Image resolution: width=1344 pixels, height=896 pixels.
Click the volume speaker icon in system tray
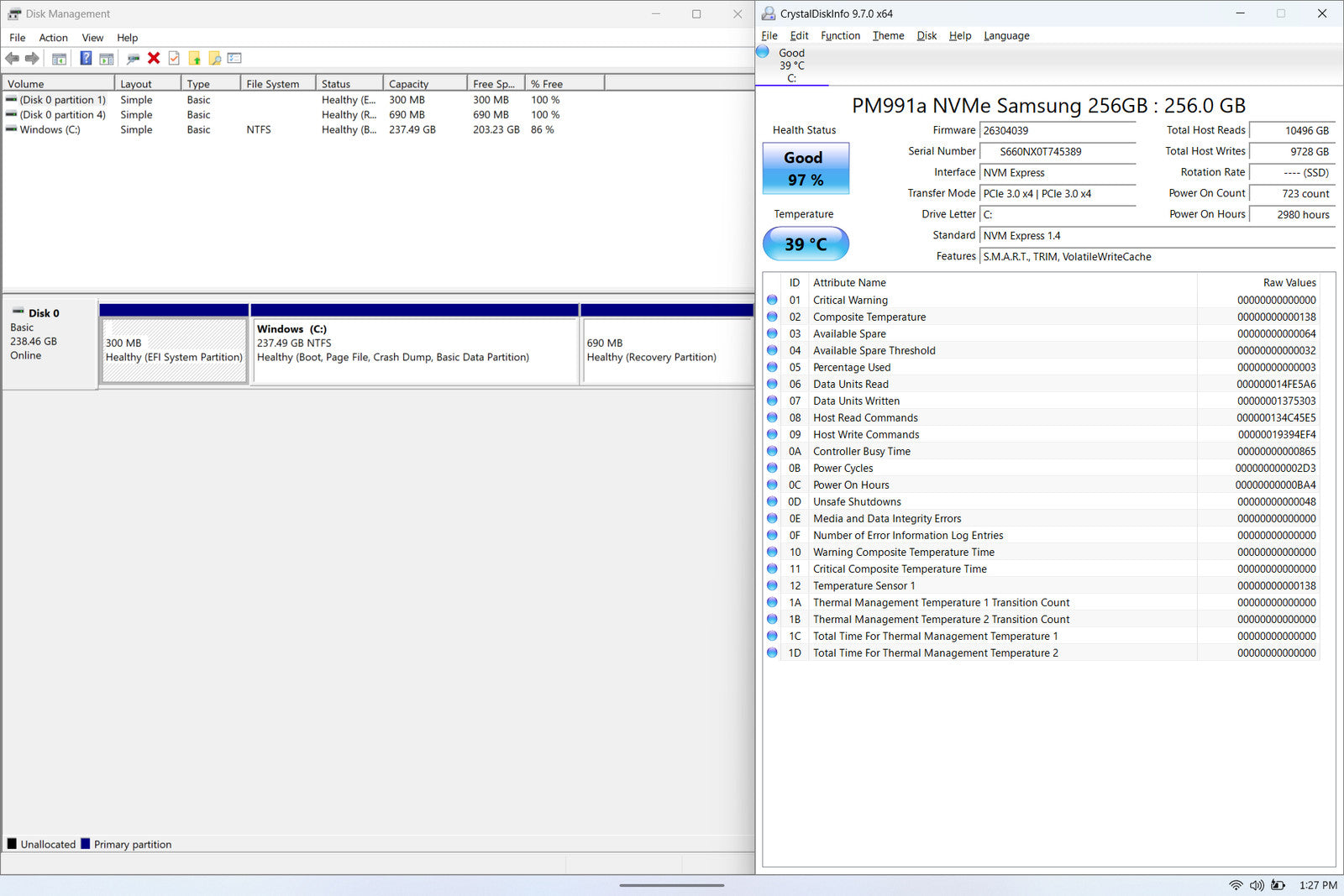point(1257,885)
